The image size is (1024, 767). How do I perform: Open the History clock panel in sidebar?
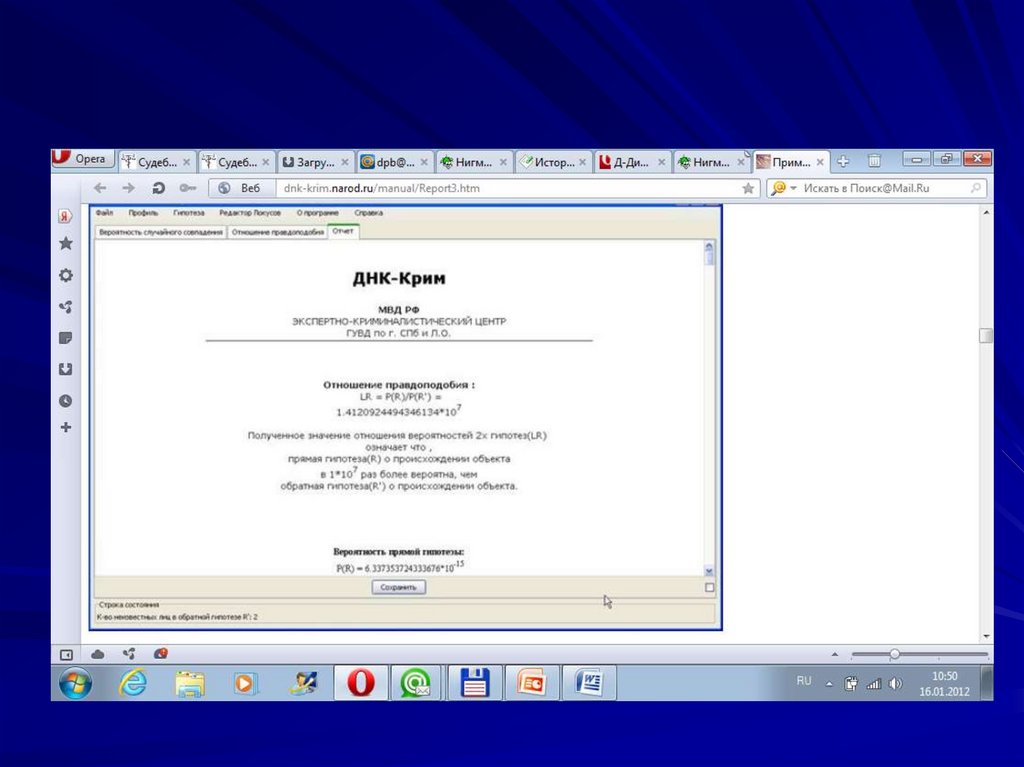66,400
